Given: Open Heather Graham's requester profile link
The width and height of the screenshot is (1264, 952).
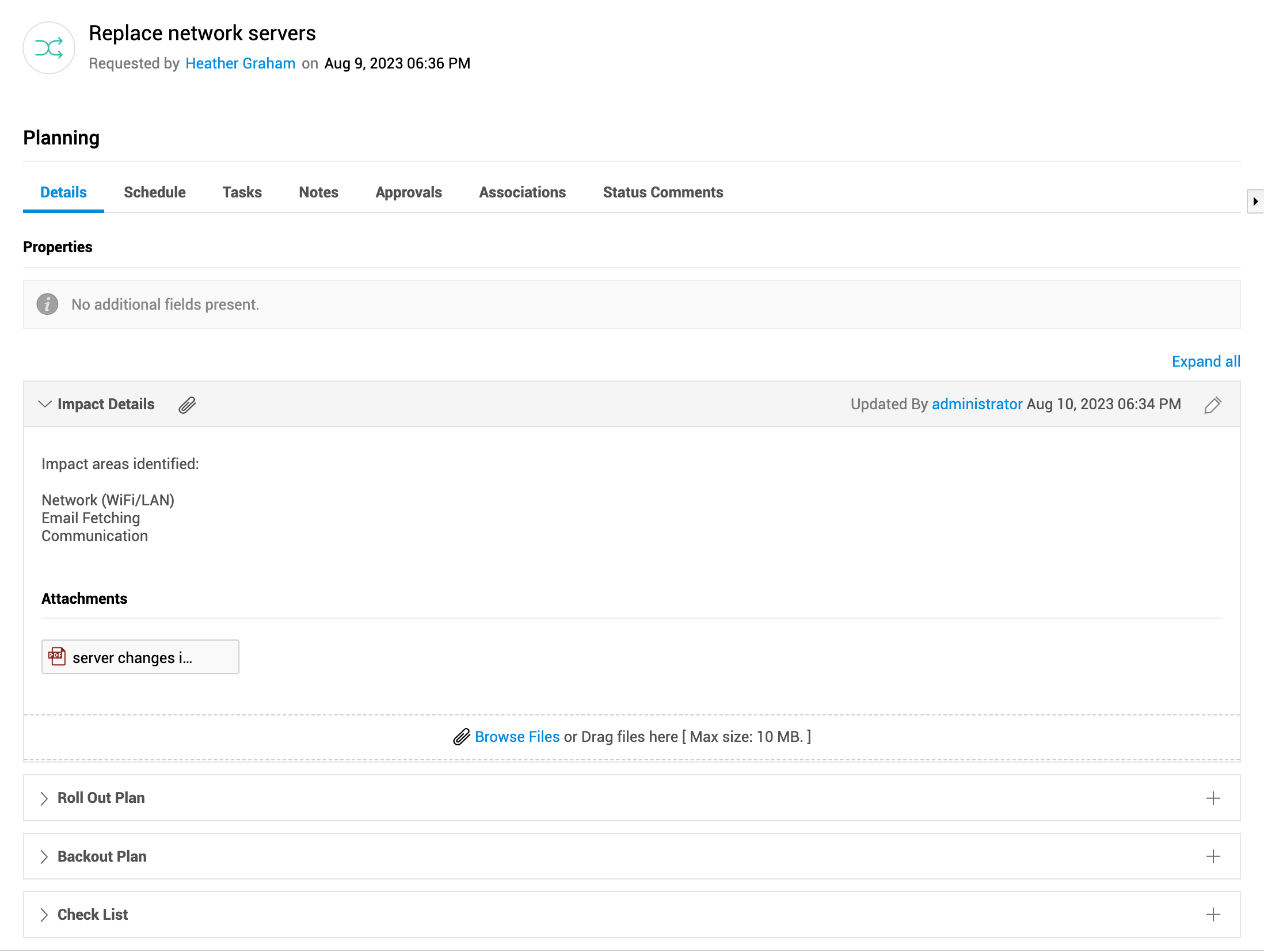Looking at the screenshot, I should (240, 63).
